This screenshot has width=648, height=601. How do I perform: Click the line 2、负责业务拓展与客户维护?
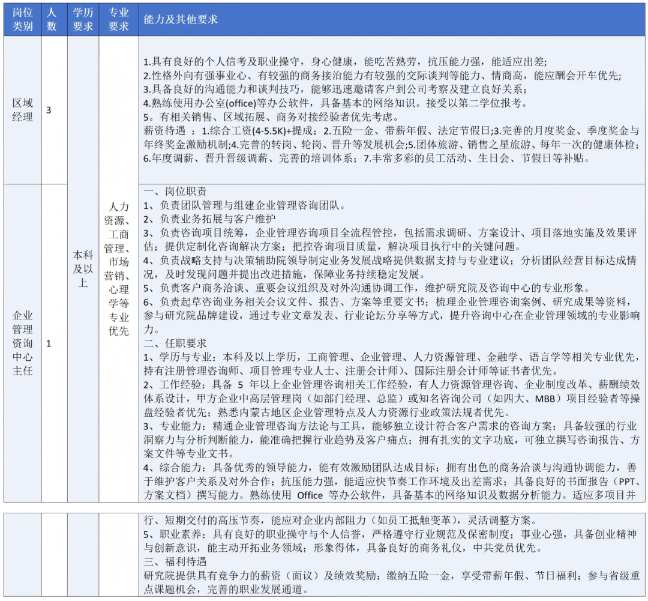click(210, 219)
